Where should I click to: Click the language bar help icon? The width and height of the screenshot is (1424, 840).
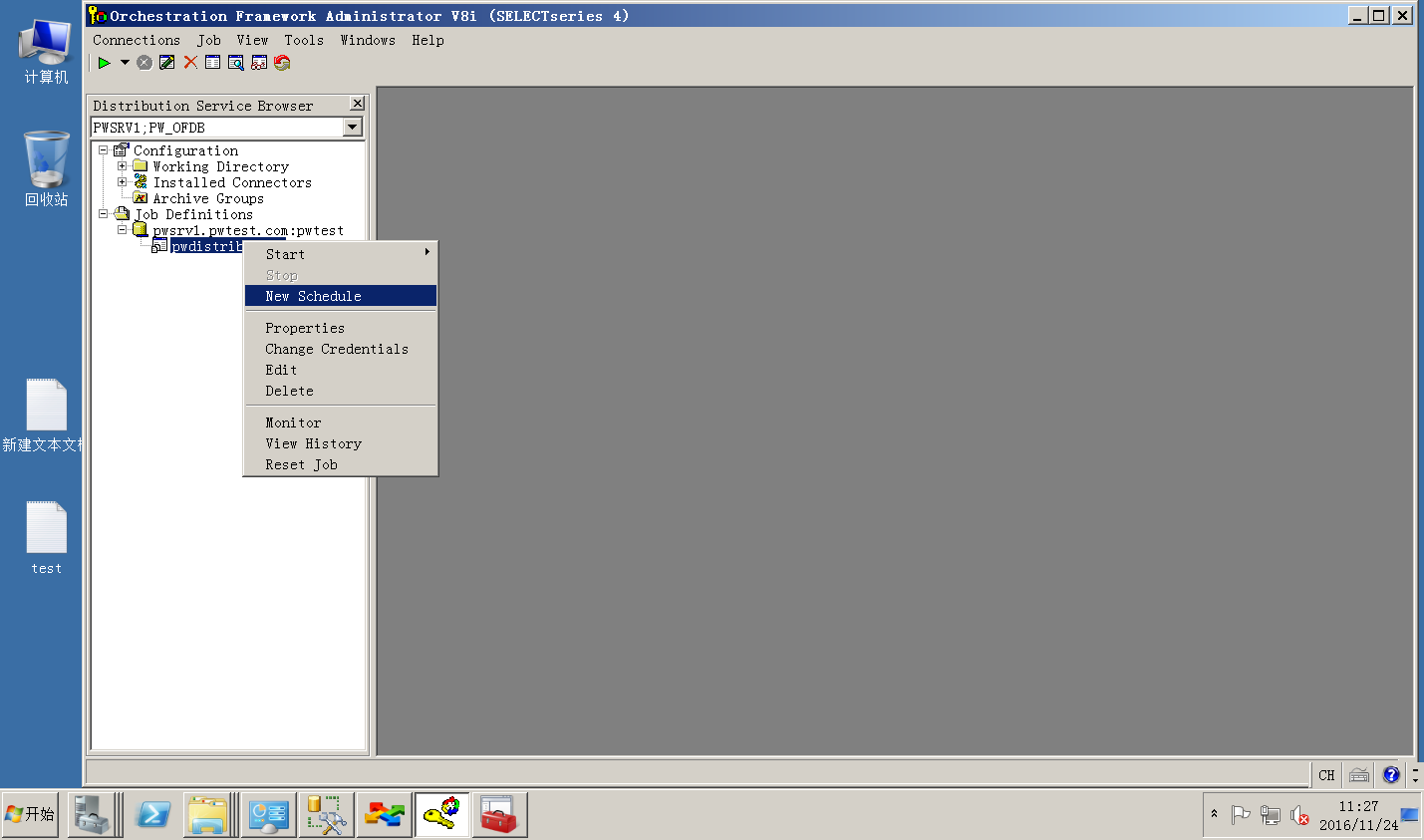click(1391, 775)
